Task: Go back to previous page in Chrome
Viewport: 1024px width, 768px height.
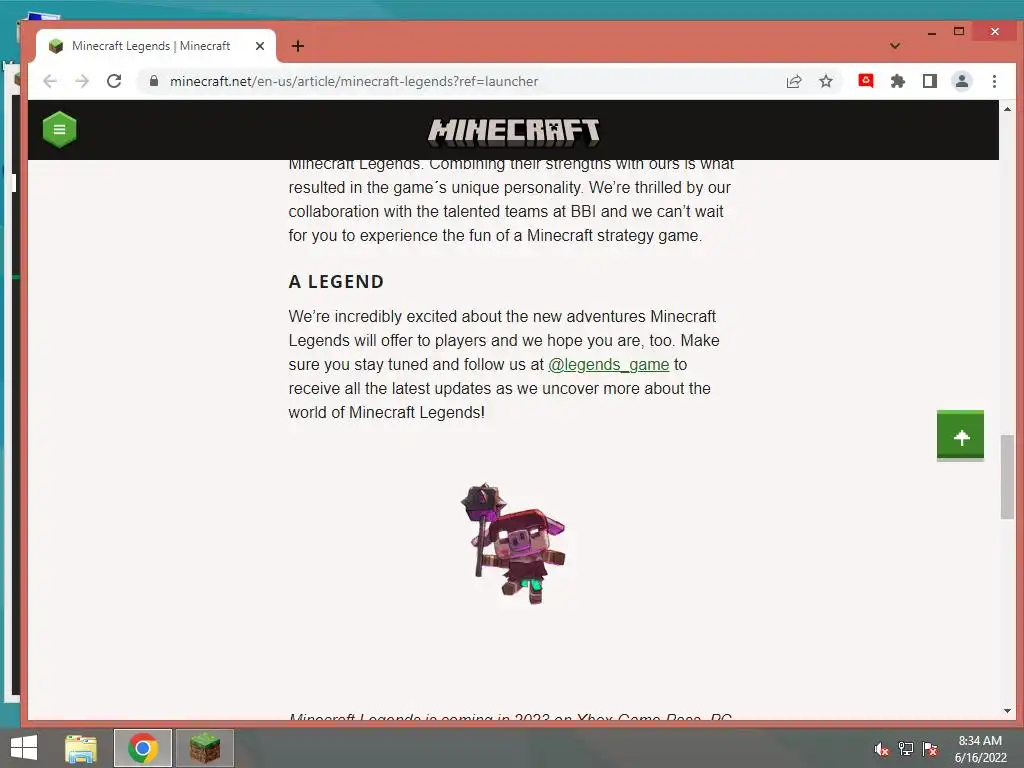Action: tap(50, 81)
